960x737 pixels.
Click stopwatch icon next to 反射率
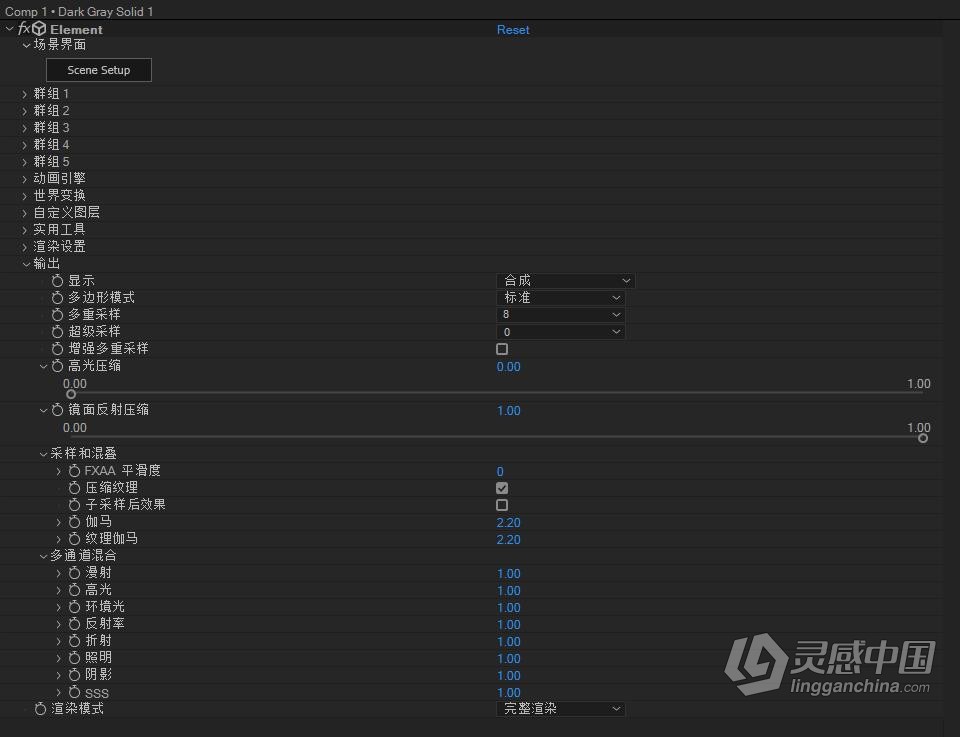click(75, 624)
